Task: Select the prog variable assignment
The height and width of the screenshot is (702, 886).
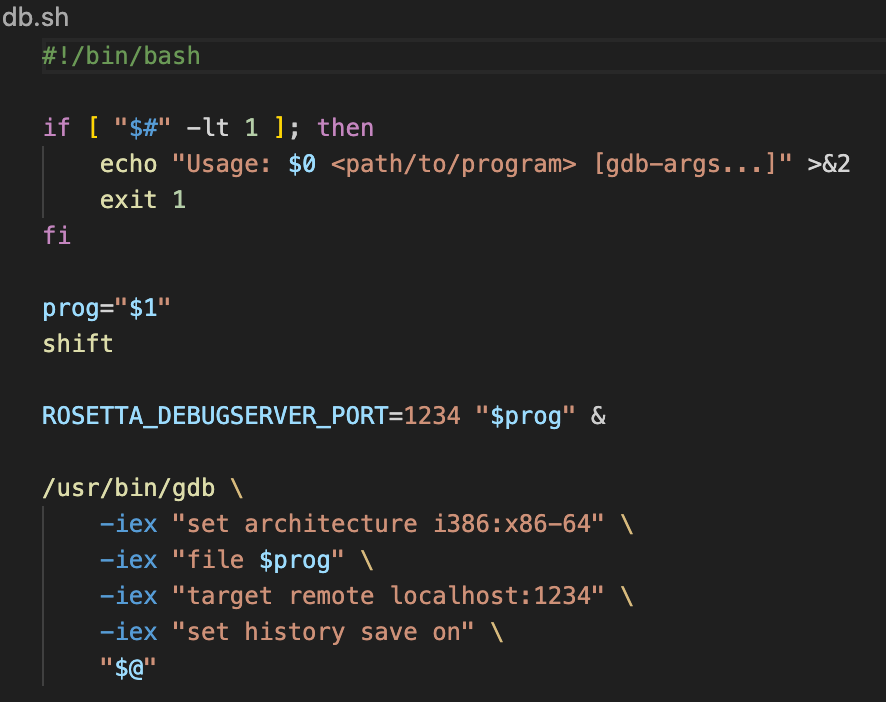Action: pos(106,307)
